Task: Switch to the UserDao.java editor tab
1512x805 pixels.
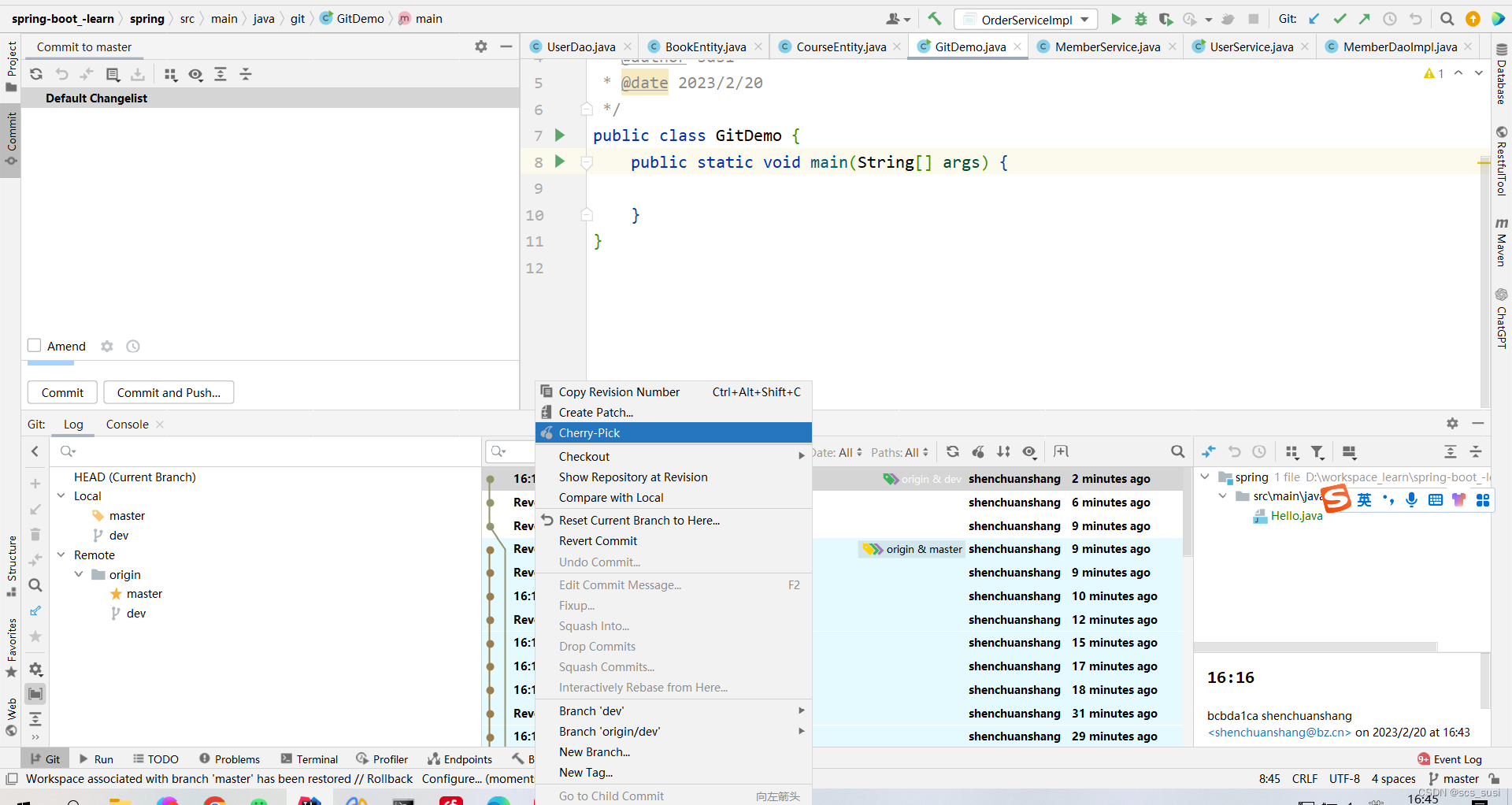Action: [x=581, y=47]
